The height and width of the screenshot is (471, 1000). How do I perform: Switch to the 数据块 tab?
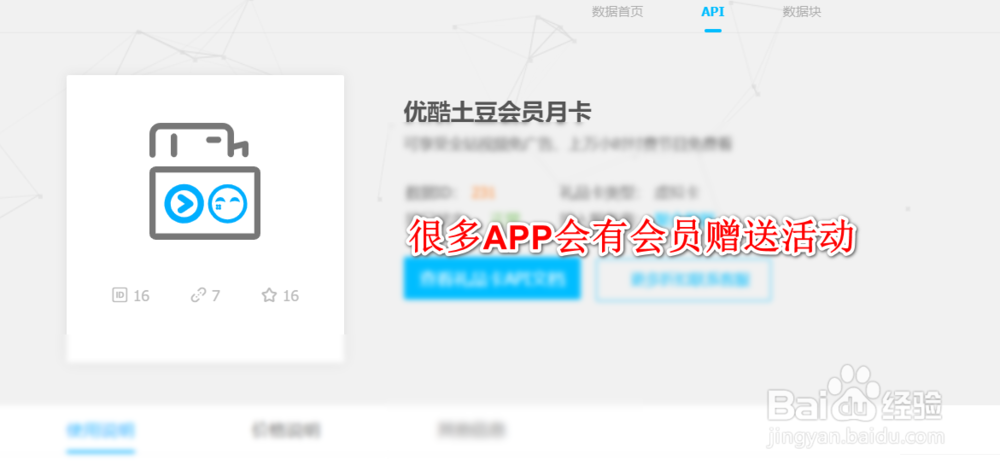point(802,11)
